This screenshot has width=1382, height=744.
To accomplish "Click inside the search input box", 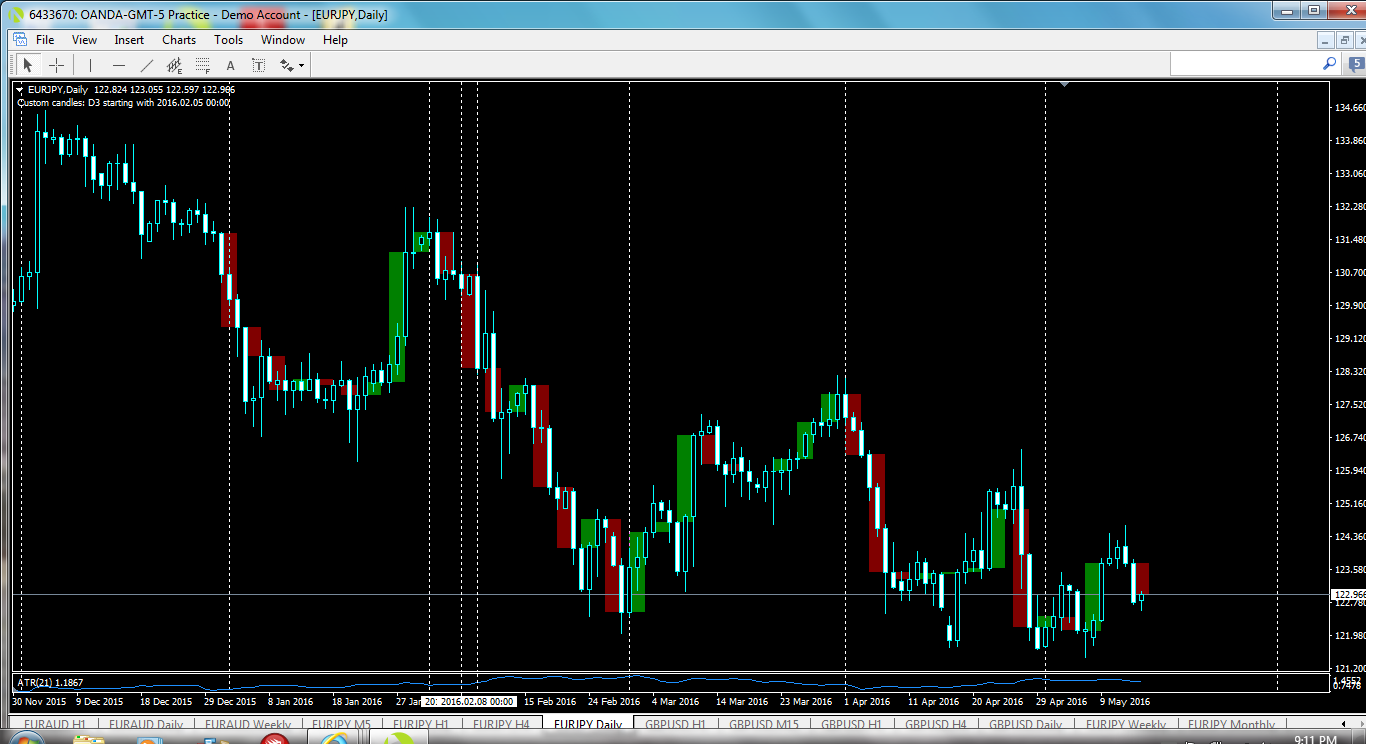I will (x=1245, y=64).
